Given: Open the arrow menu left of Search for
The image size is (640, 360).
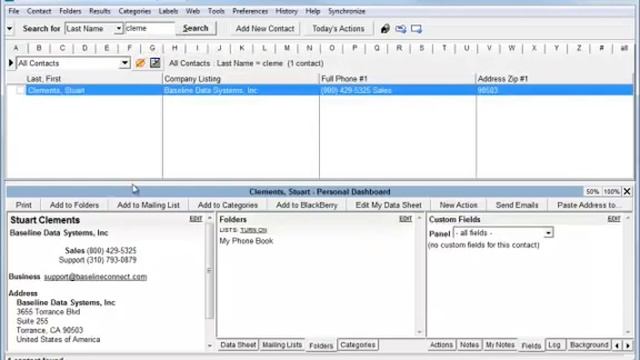Looking at the screenshot, I should pyautogui.click(x=9, y=29).
